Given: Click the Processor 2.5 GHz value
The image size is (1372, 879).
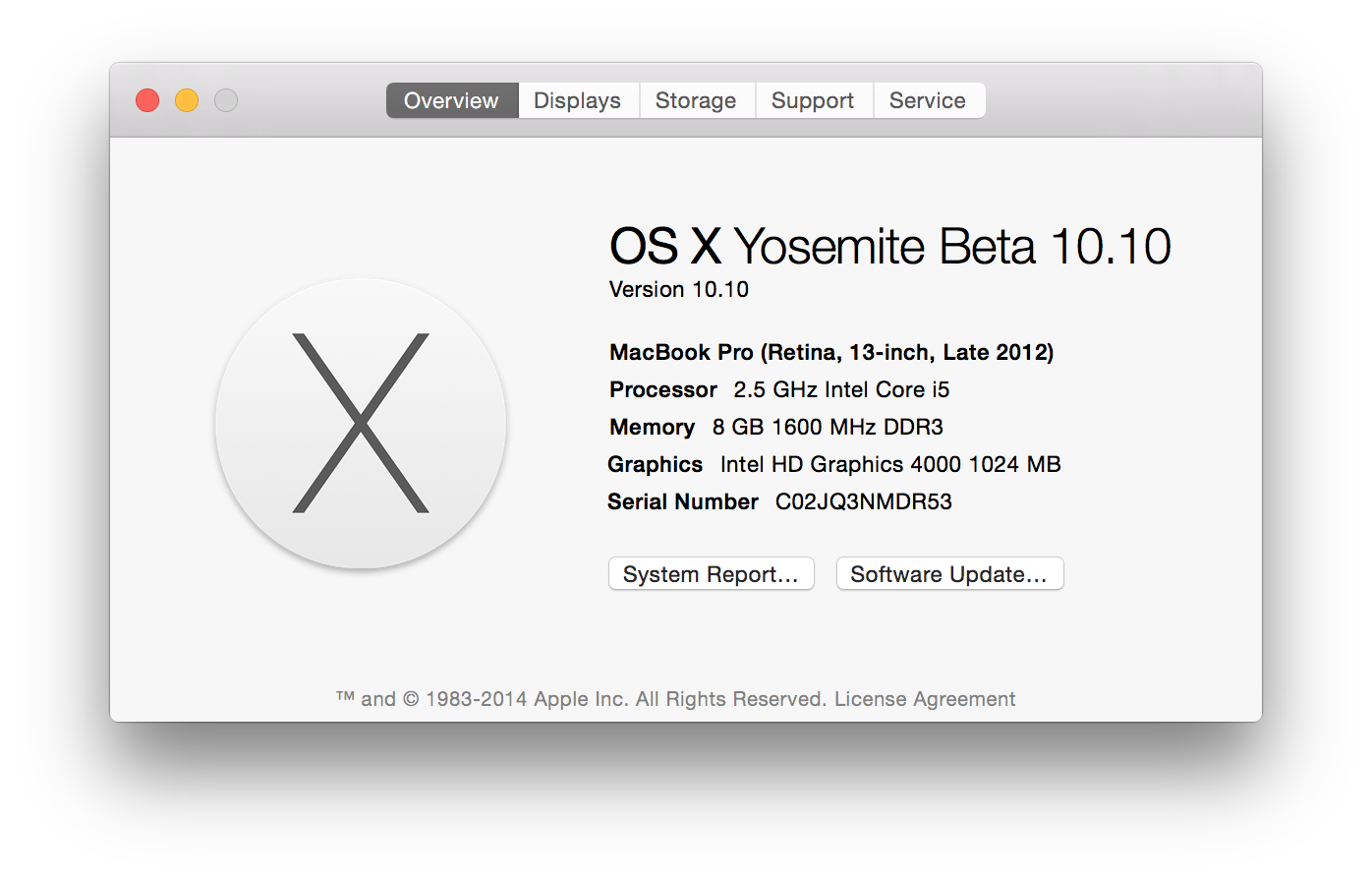Looking at the screenshot, I should click(x=842, y=389).
